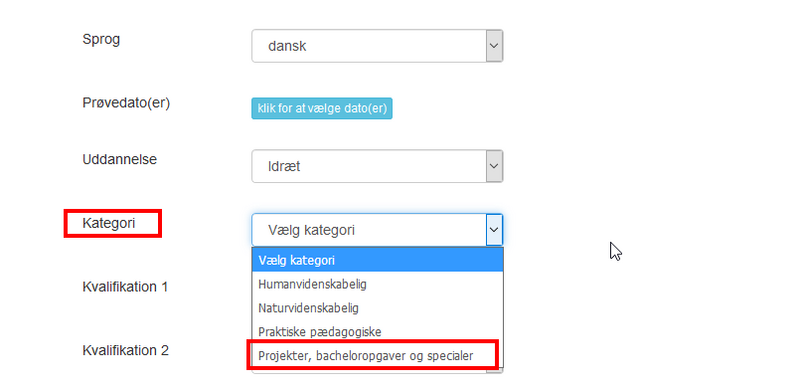
Task: Collapse the Kategori dropdown via 'Vælg kategori' field
Action: [377, 230]
